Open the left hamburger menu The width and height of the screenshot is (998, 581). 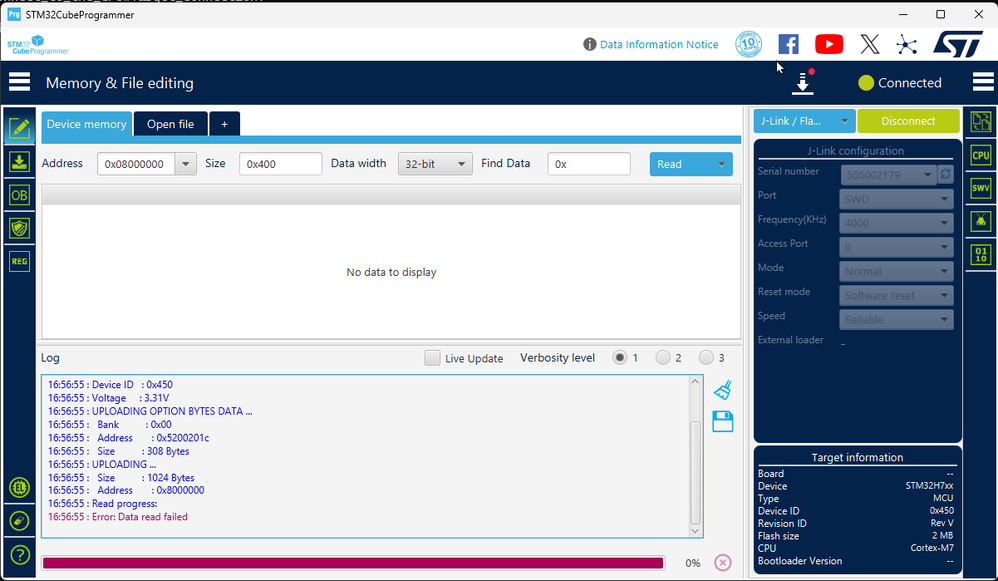pyautogui.click(x=19, y=82)
